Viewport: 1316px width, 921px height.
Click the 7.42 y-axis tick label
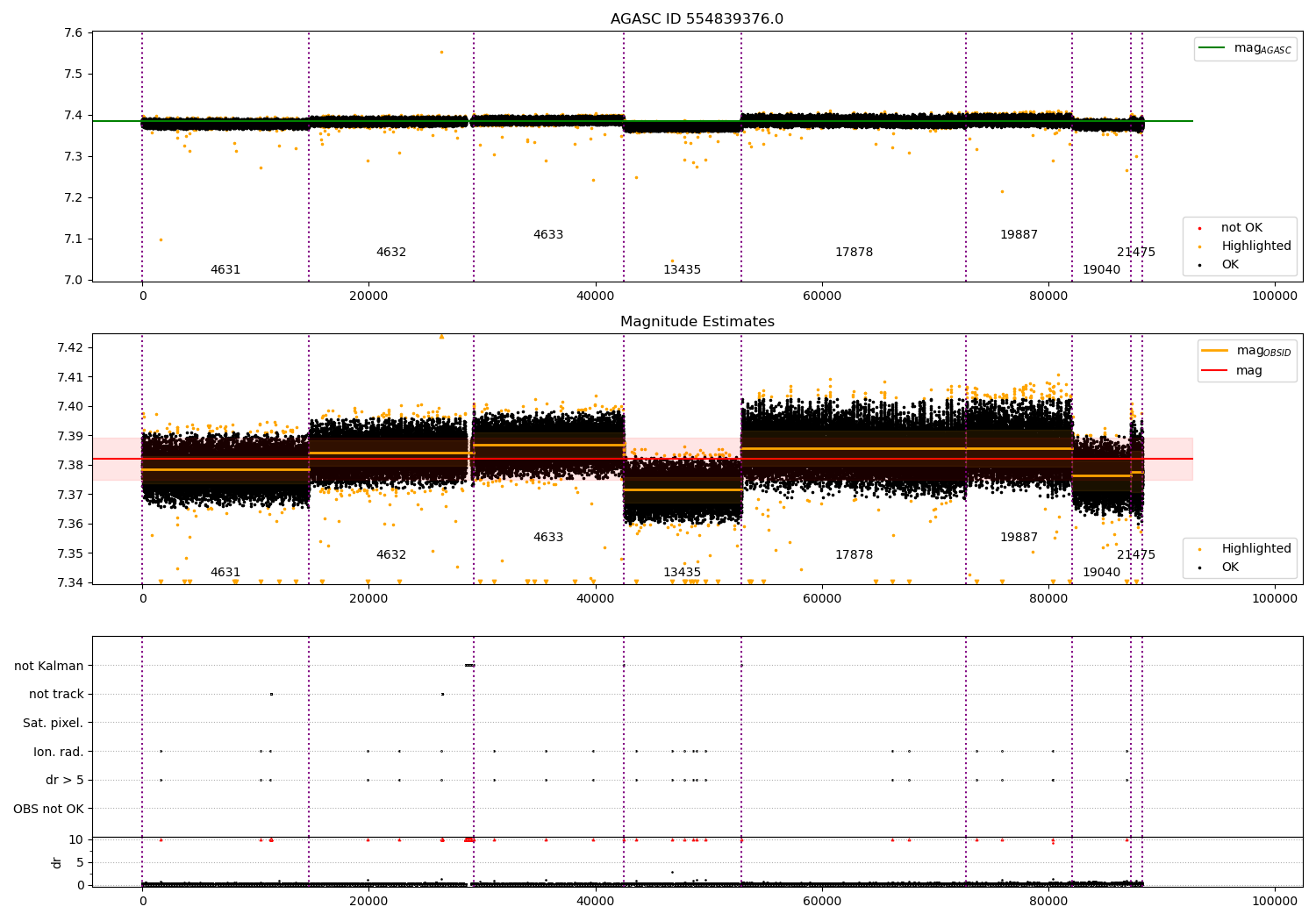70,348
